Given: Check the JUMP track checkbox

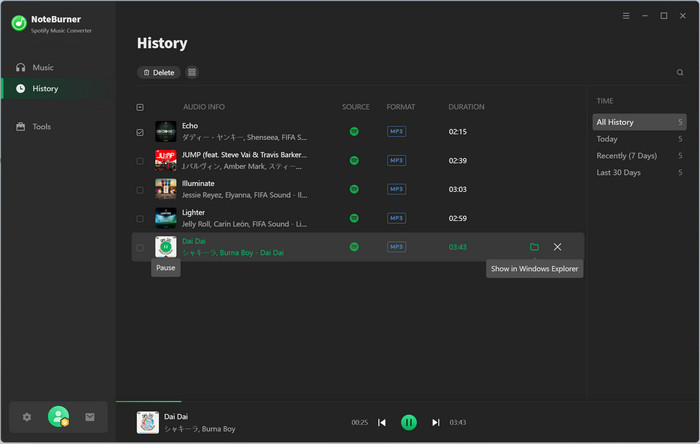Looking at the screenshot, I should [140, 161].
